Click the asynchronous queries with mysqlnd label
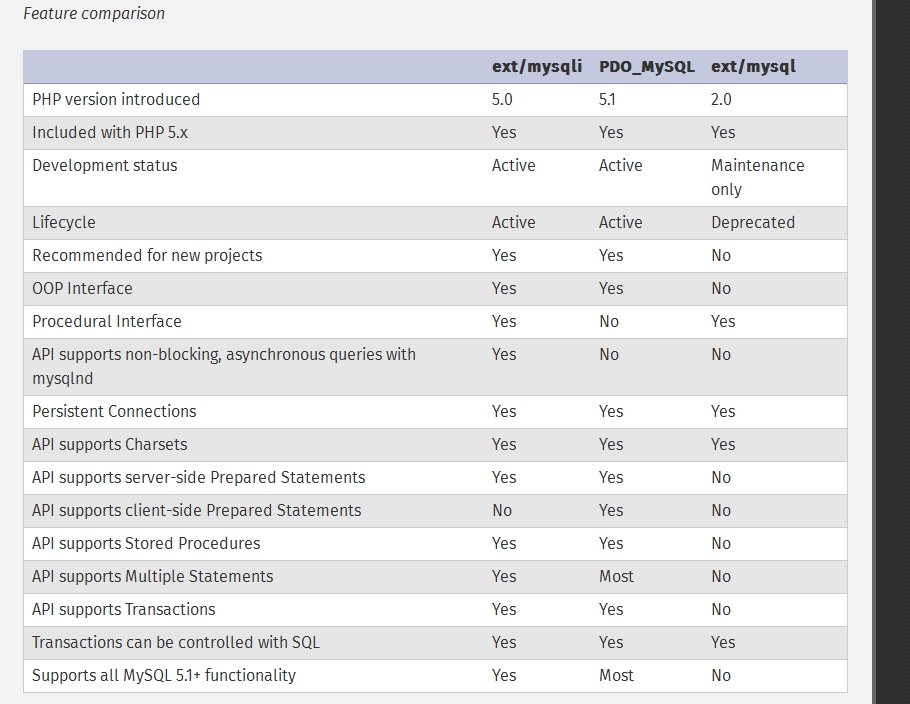The image size is (910, 704). click(224, 367)
